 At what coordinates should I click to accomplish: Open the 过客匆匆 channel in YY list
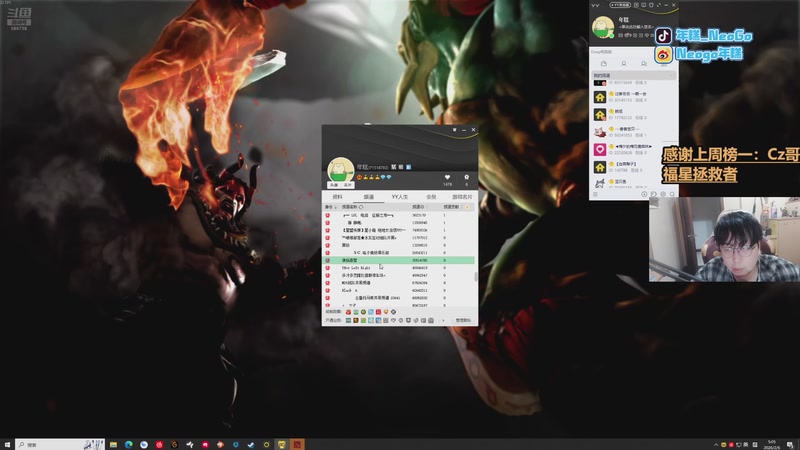(x=633, y=97)
